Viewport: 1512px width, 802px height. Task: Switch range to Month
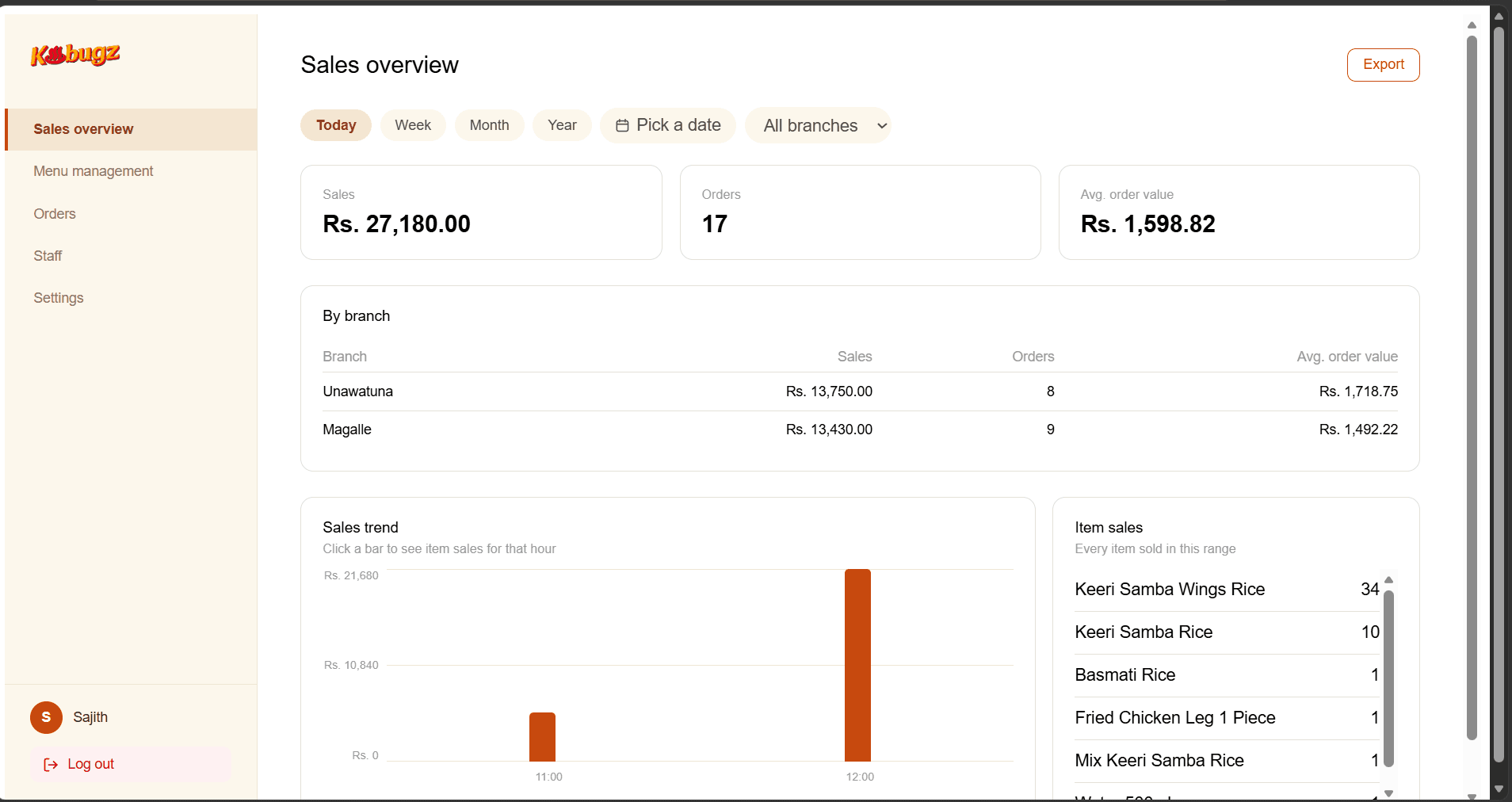[x=489, y=125]
